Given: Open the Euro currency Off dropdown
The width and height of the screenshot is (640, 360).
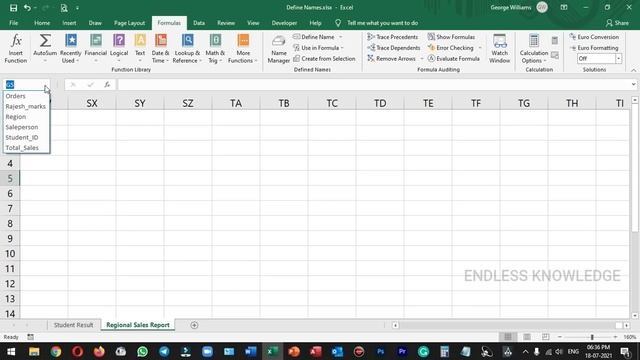Looking at the screenshot, I should tap(618, 59).
